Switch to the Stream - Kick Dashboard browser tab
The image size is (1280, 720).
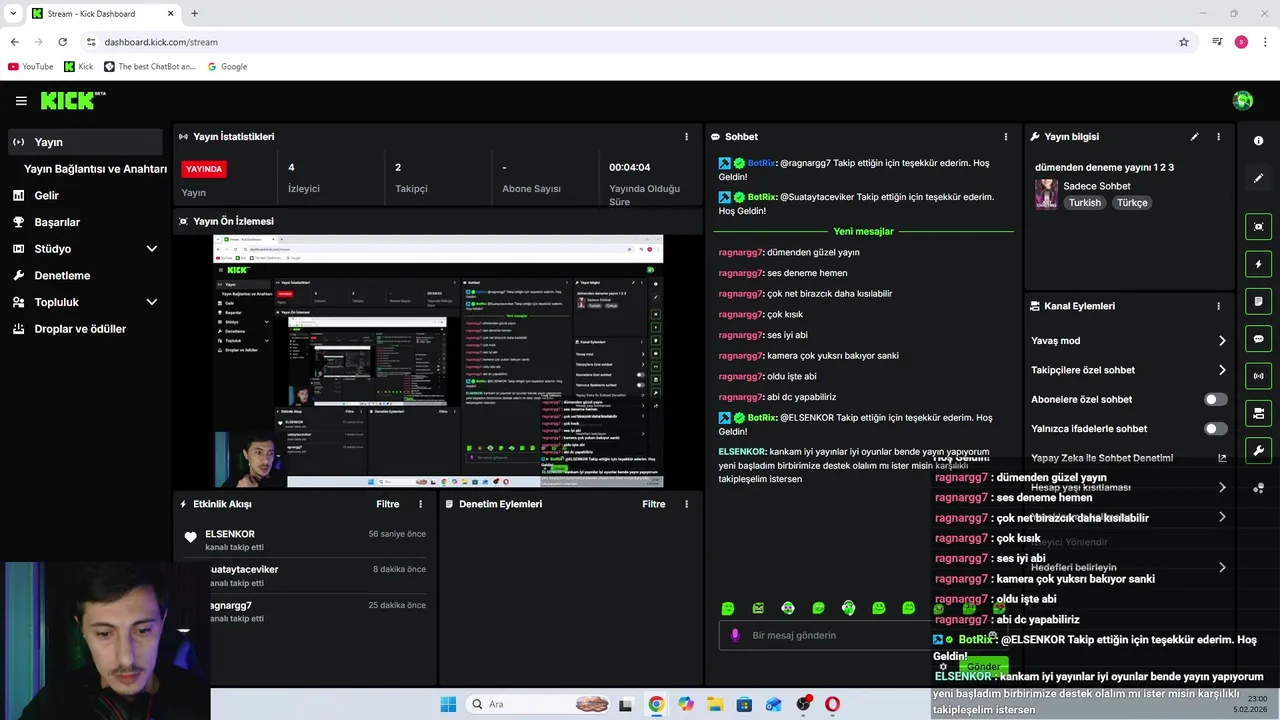pos(102,13)
